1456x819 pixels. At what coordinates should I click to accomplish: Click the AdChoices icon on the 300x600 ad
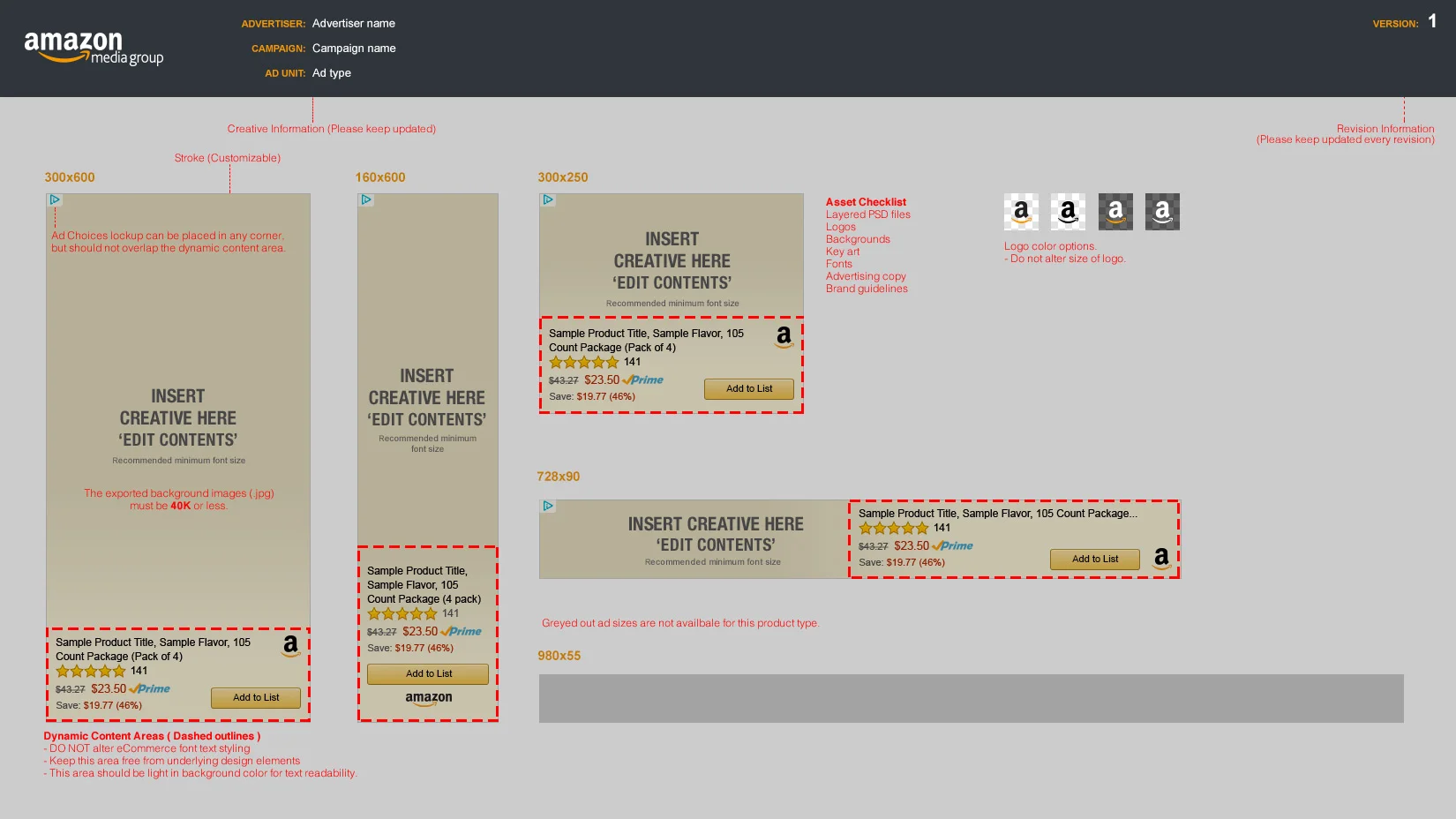tap(55, 201)
